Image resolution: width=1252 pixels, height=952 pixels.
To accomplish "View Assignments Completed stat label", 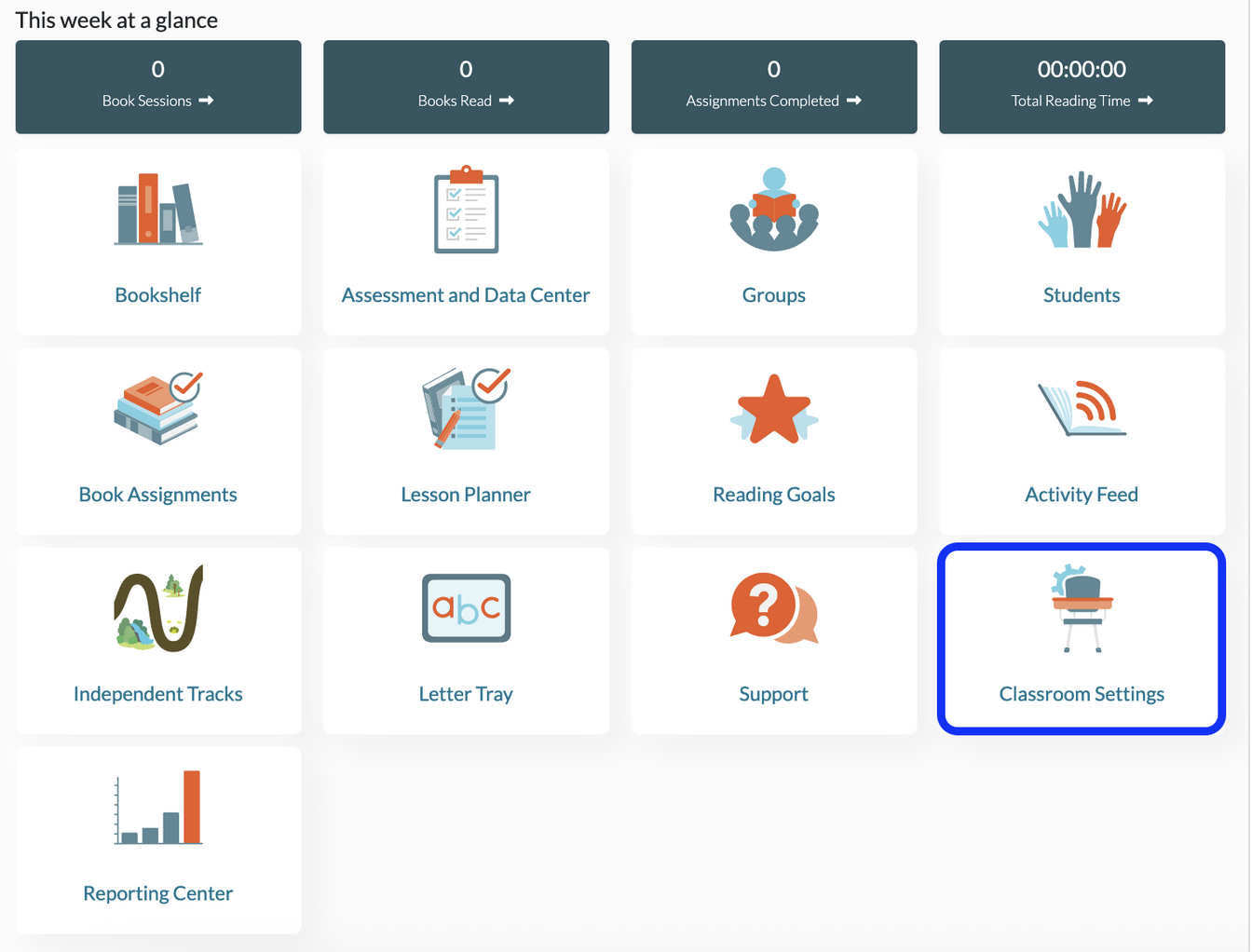I will tap(762, 101).
